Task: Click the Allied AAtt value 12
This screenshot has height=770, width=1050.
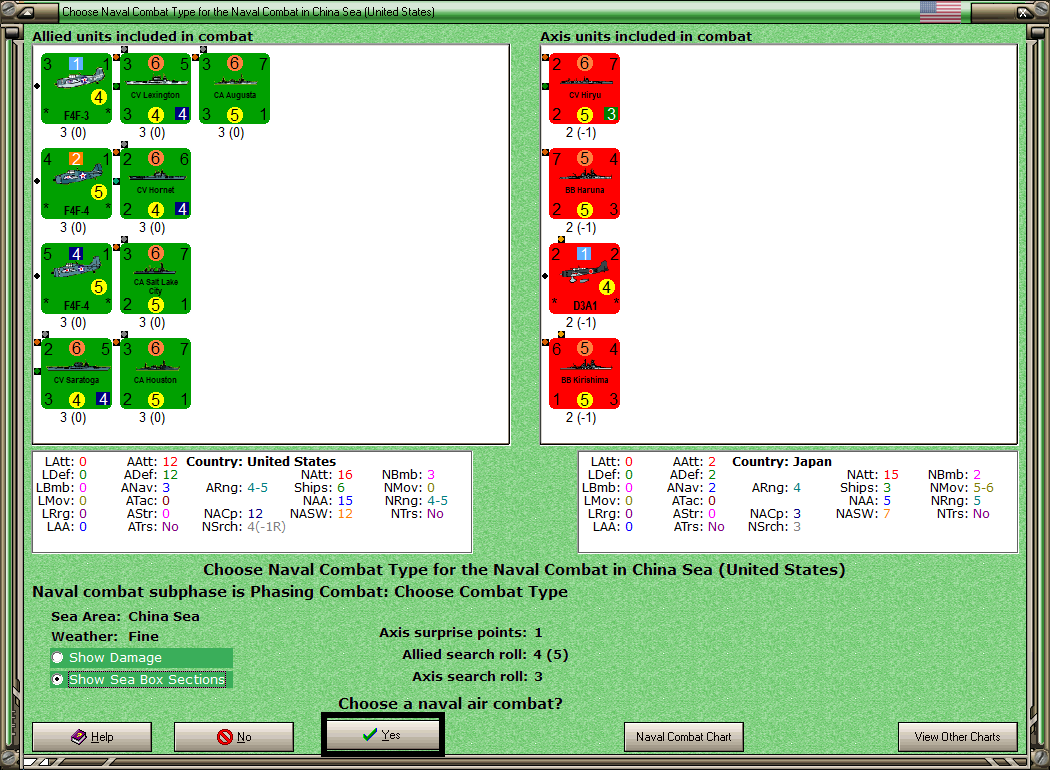Action: [x=170, y=461]
